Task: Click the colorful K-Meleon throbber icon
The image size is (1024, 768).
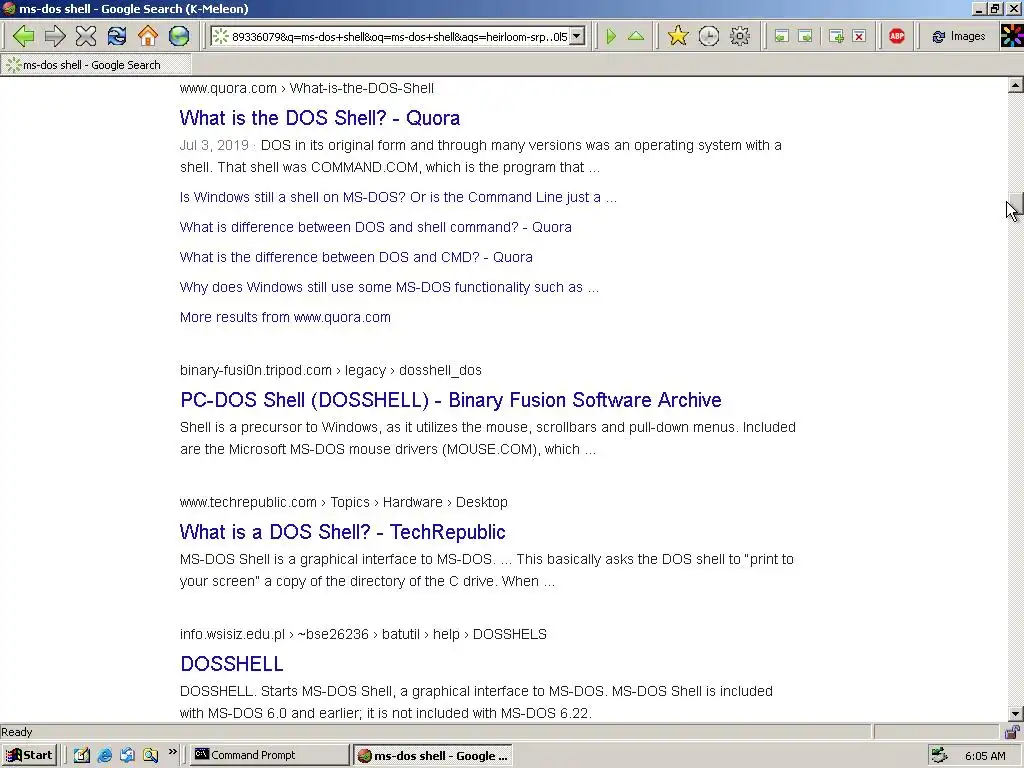Action: [x=1012, y=36]
